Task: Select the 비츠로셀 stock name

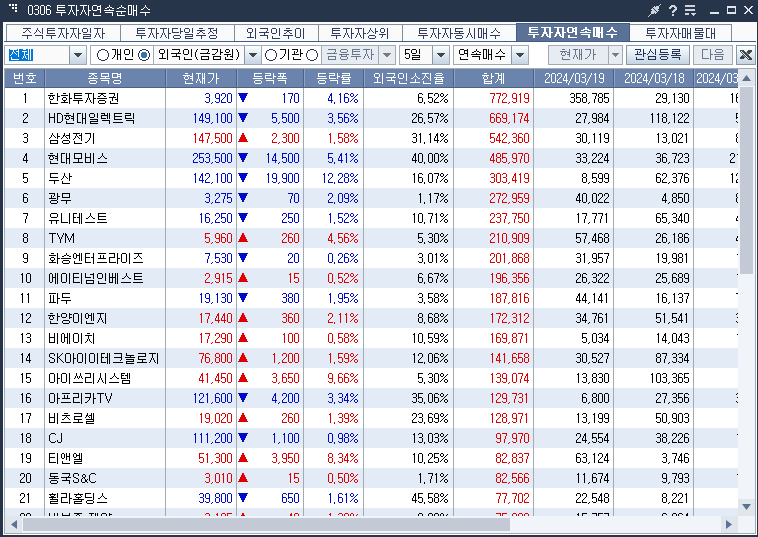Action: 71,418
